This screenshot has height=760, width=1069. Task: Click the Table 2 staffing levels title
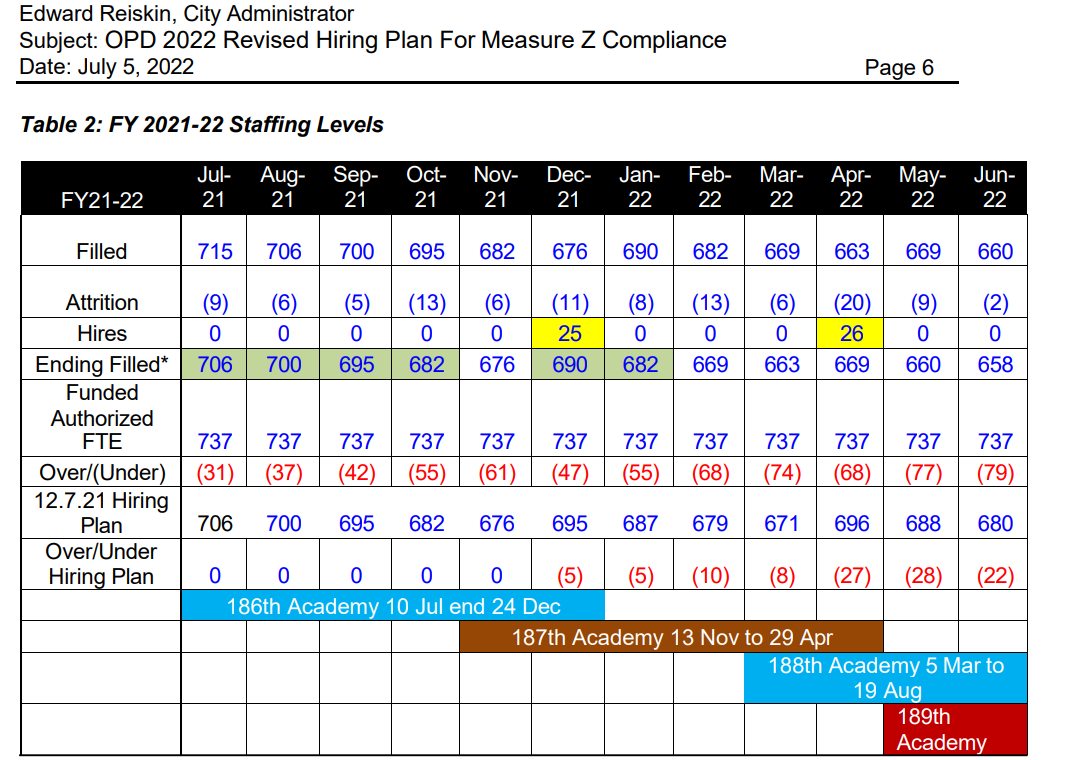202,125
